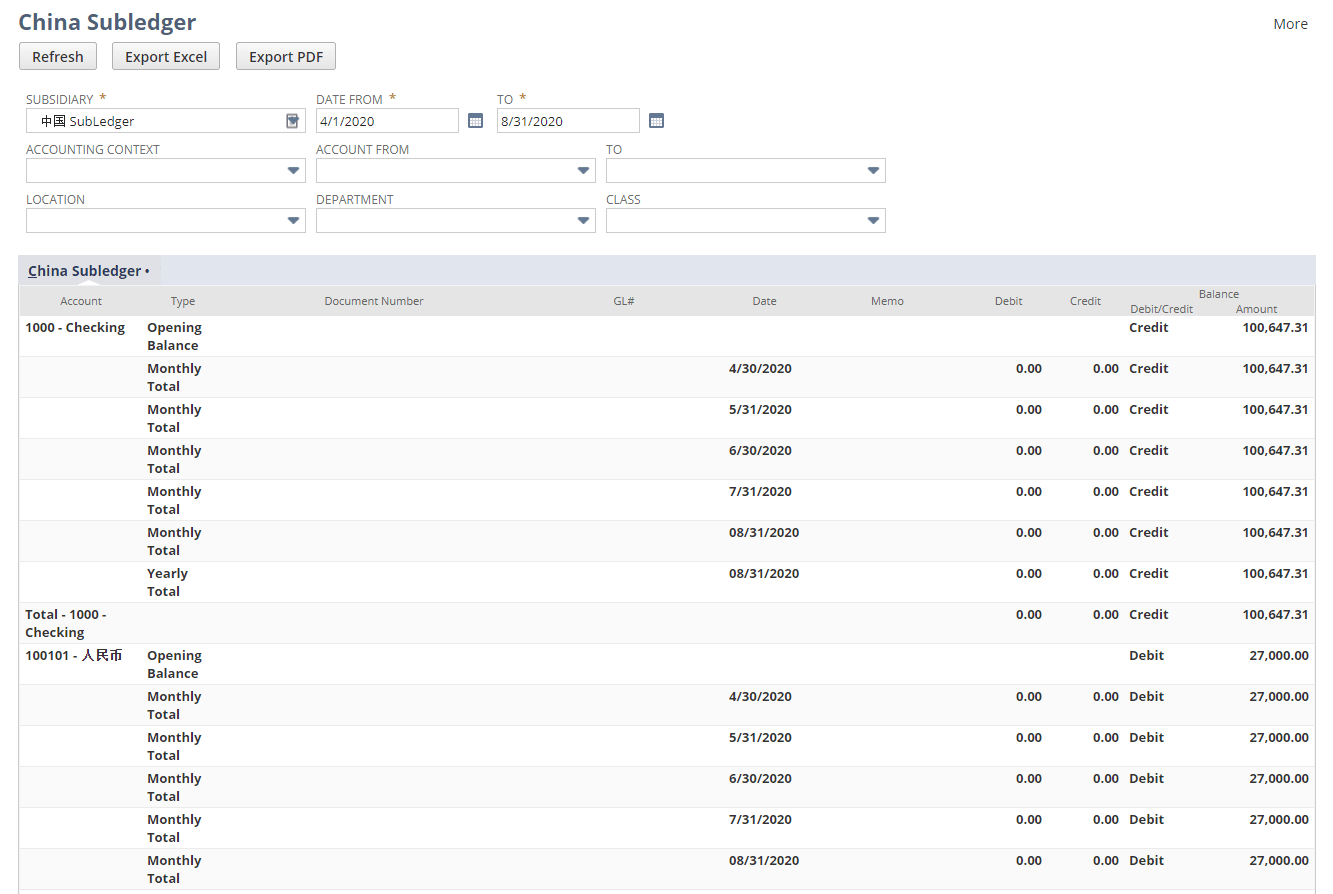Screen dimensions: 1333x894
Task: Expand the Accounting Context dropdown
Action: point(293,171)
